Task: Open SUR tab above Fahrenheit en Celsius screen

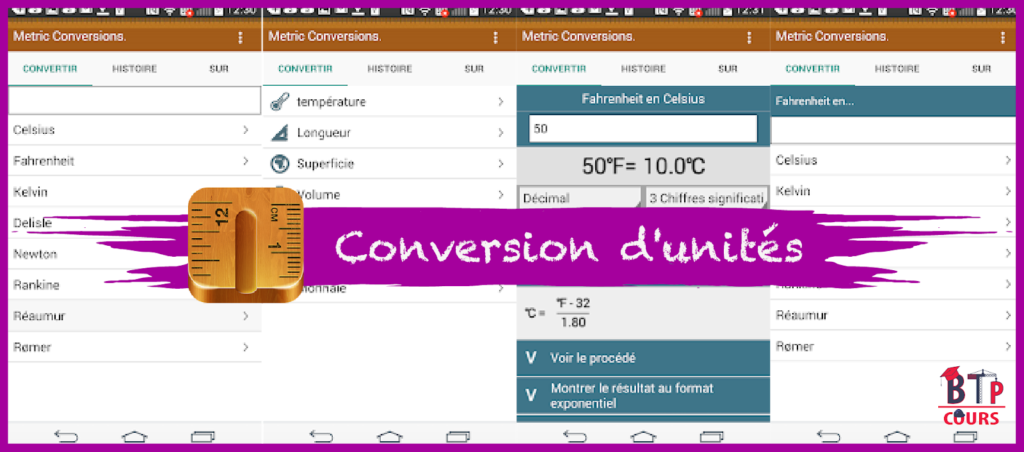Action: (728, 69)
